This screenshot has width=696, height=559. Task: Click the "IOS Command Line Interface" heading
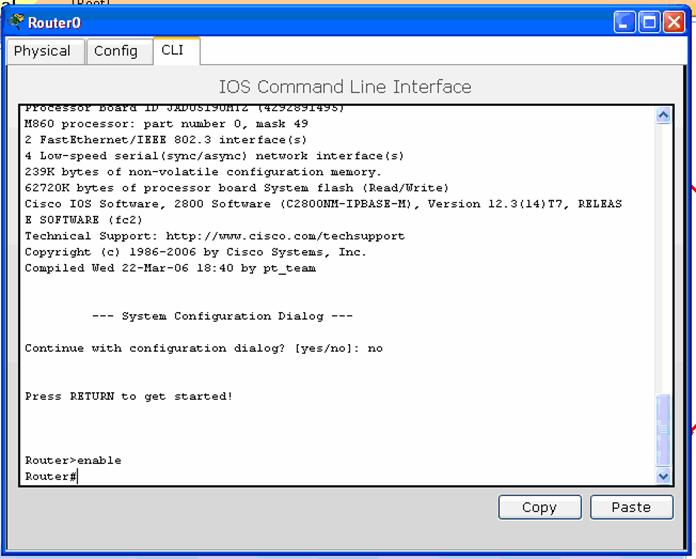(x=344, y=87)
